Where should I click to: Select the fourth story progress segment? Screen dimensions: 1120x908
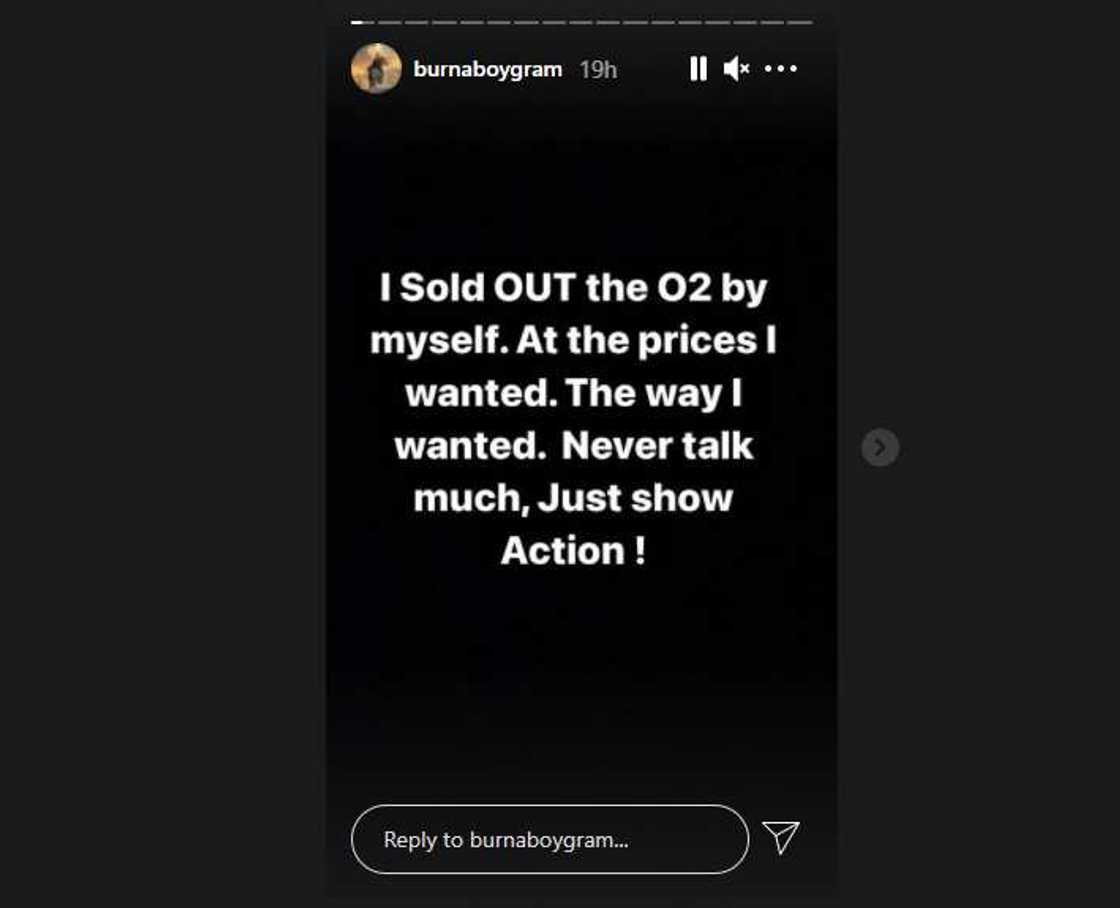(443, 21)
